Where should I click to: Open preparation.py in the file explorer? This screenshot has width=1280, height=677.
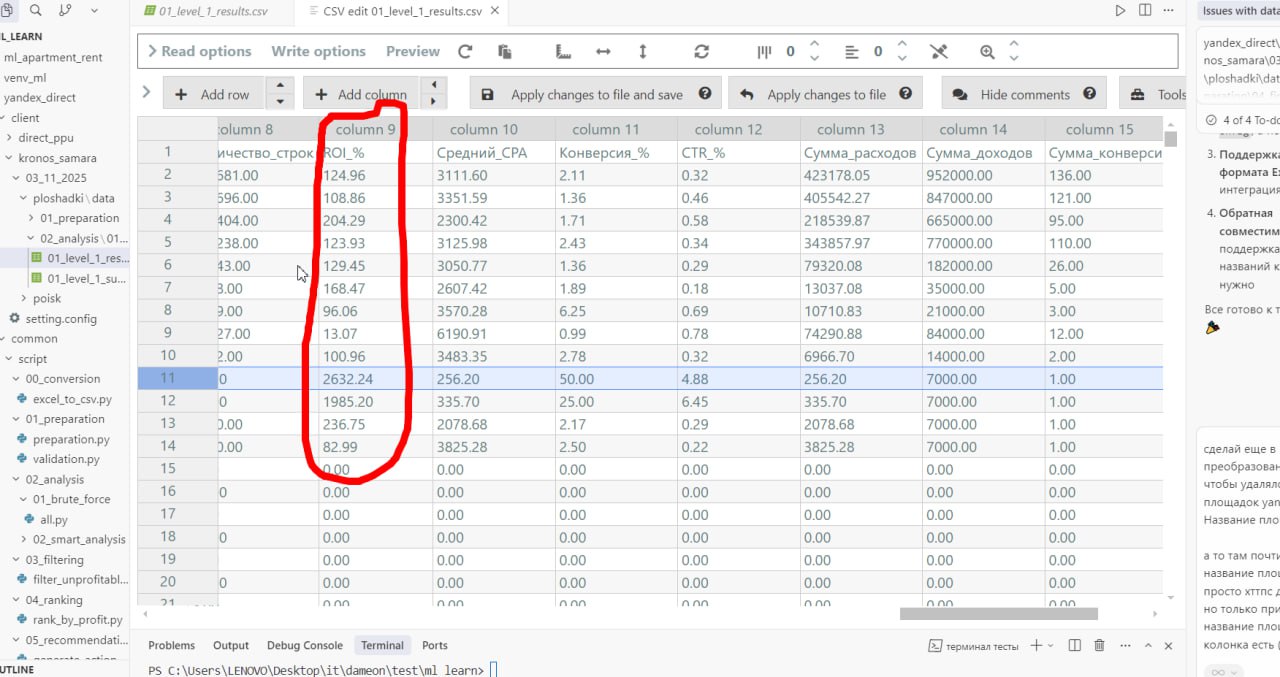[70, 439]
